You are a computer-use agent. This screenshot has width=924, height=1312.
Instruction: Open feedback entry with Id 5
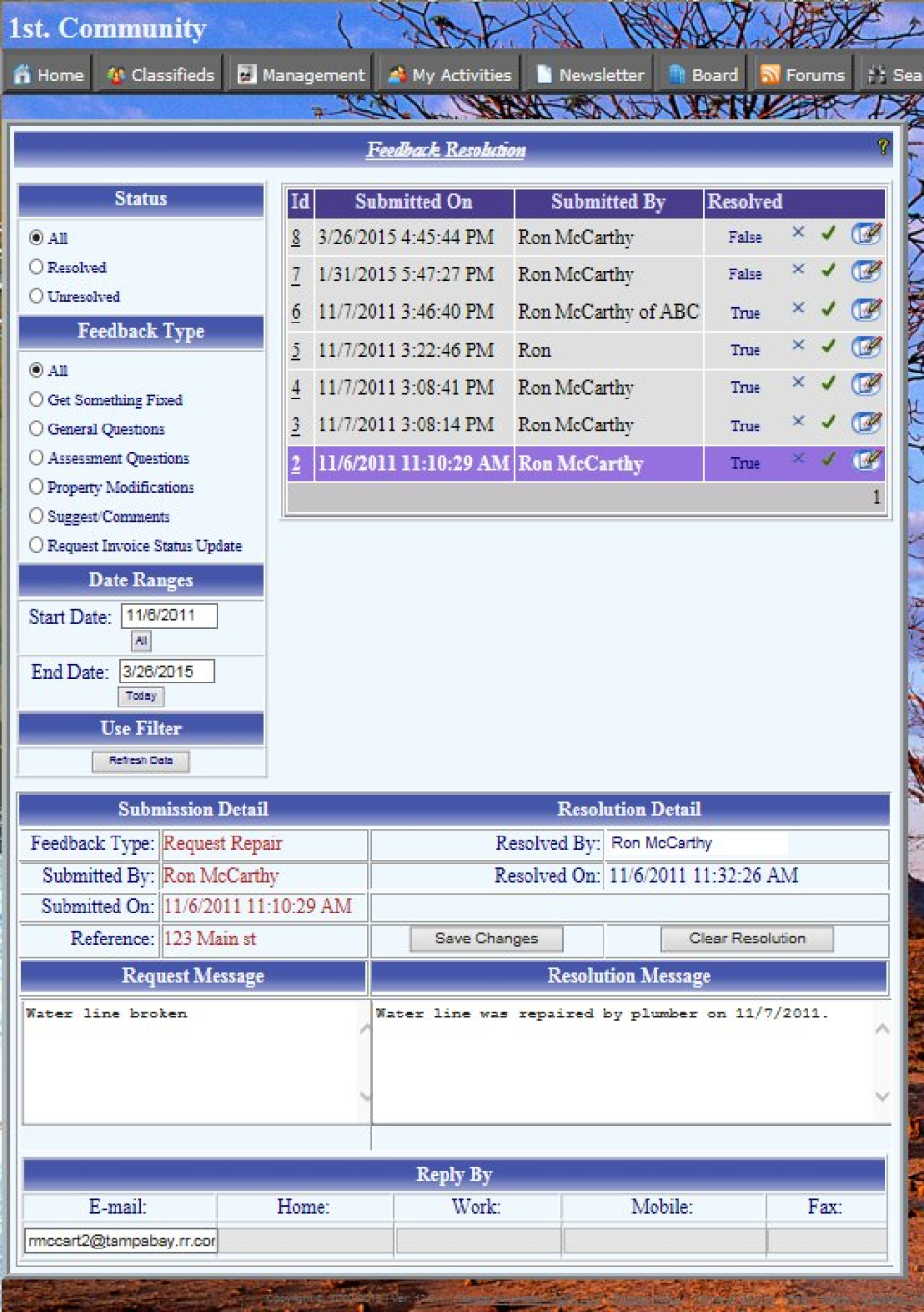298,349
